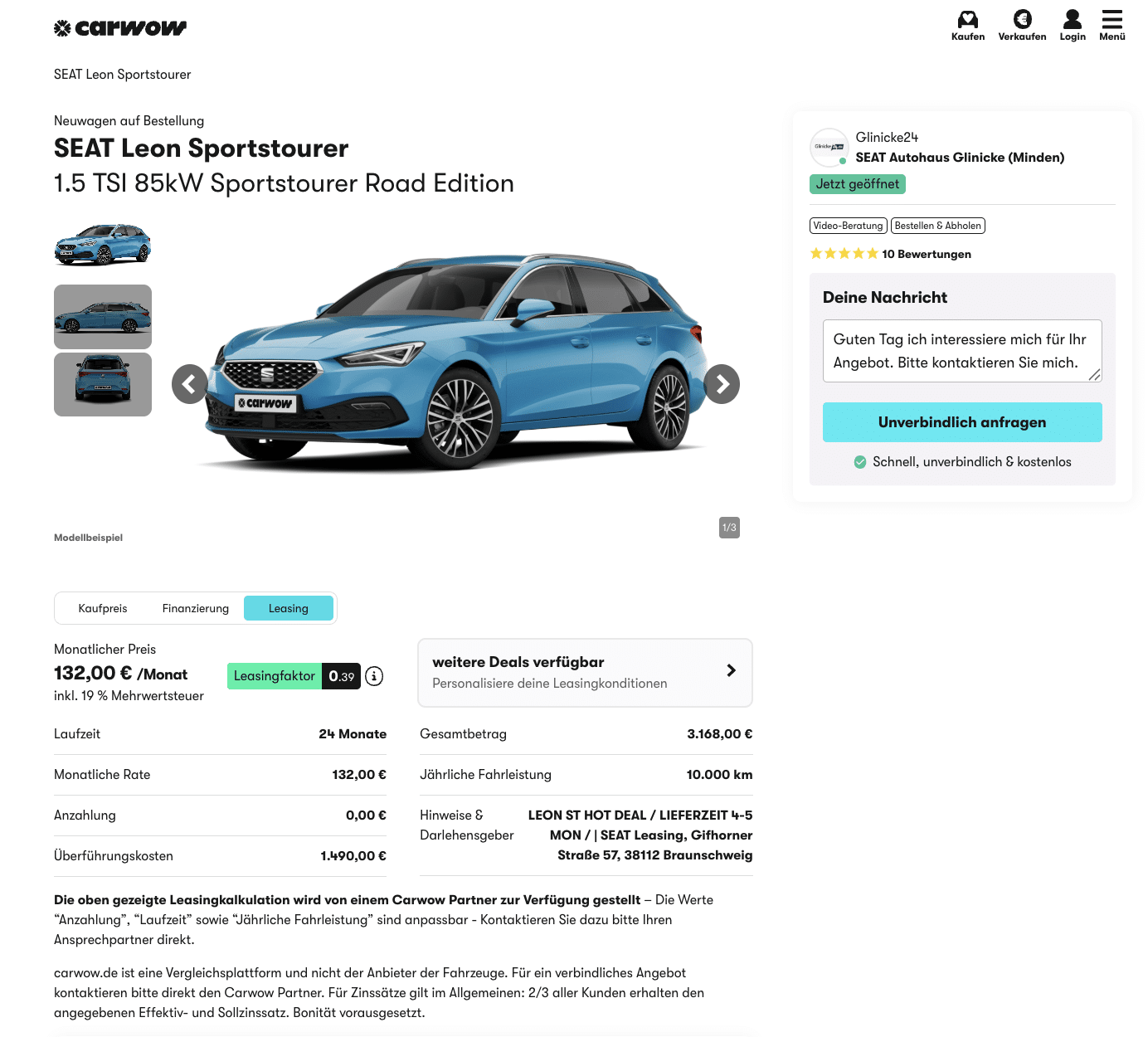
Task: Open the 10 Bewertungen reviews link
Action: [927, 254]
